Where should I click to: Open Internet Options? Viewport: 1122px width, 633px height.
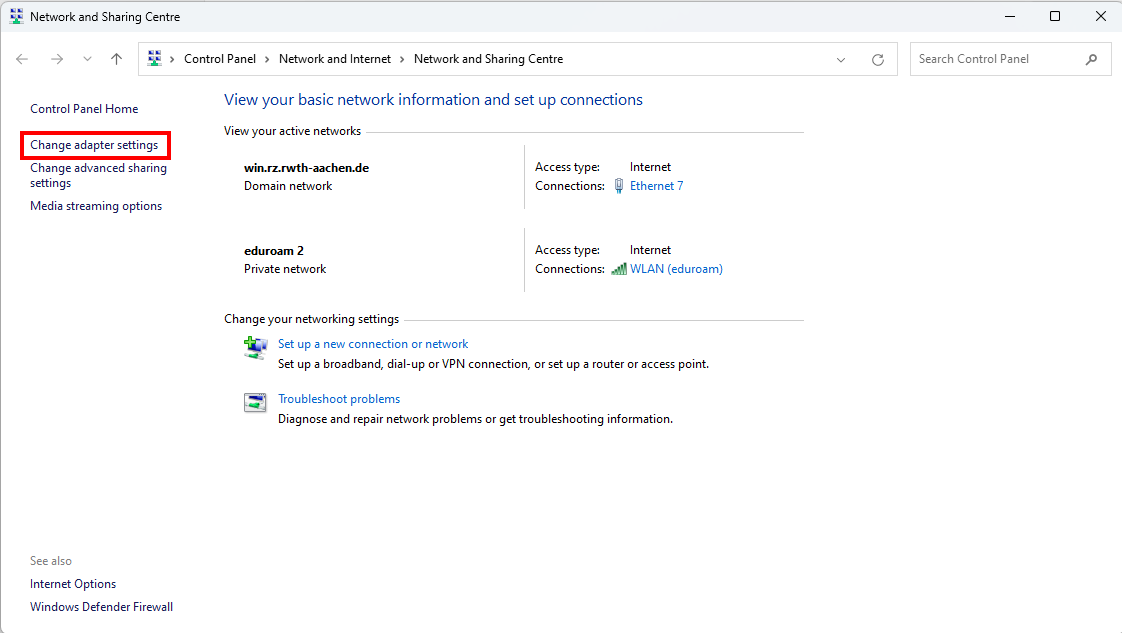[x=73, y=584]
